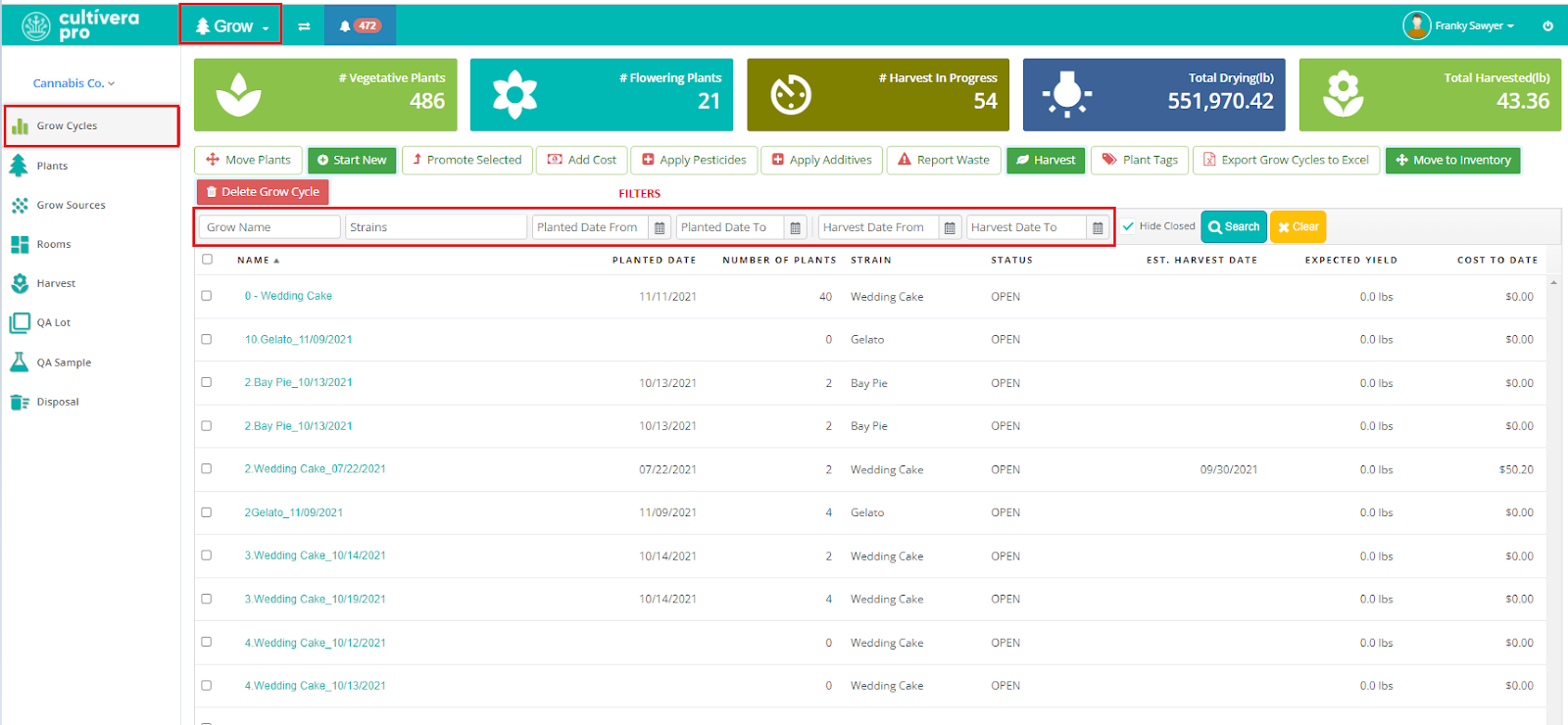This screenshot has width=1568, height=725.
Task: Click the Search button
Action: click(x=1234, y=227)
